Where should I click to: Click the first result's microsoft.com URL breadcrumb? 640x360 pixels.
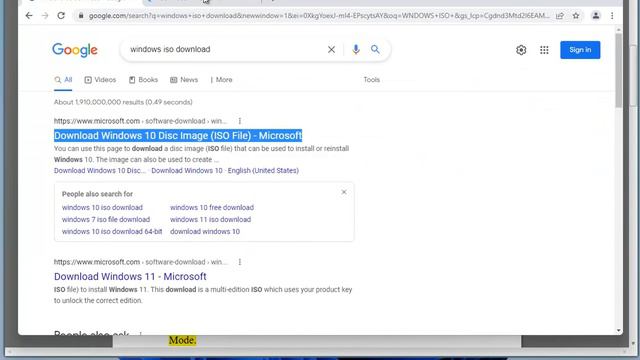click(x=140, y=121)
